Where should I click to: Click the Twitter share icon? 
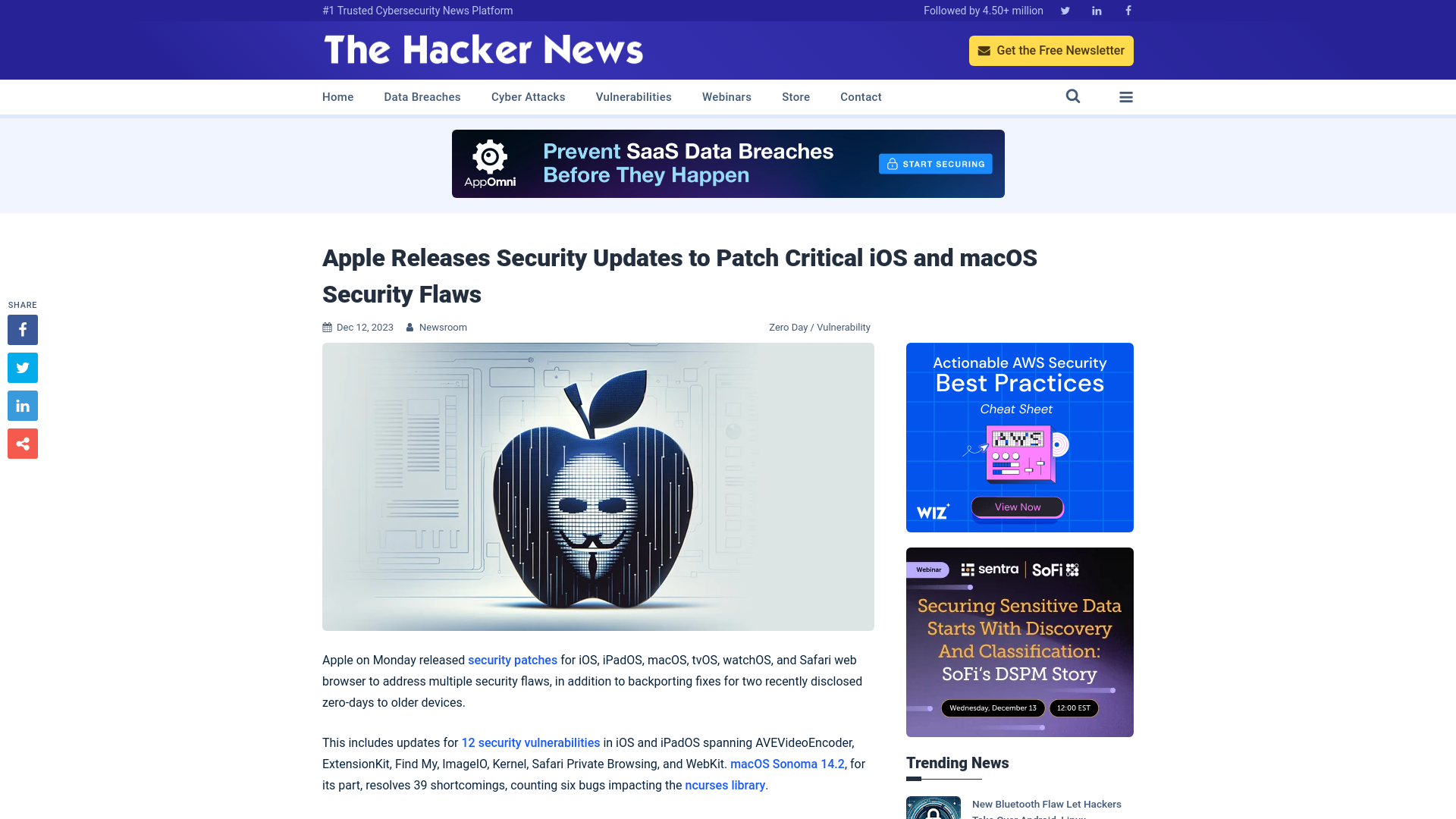(22, 367)
